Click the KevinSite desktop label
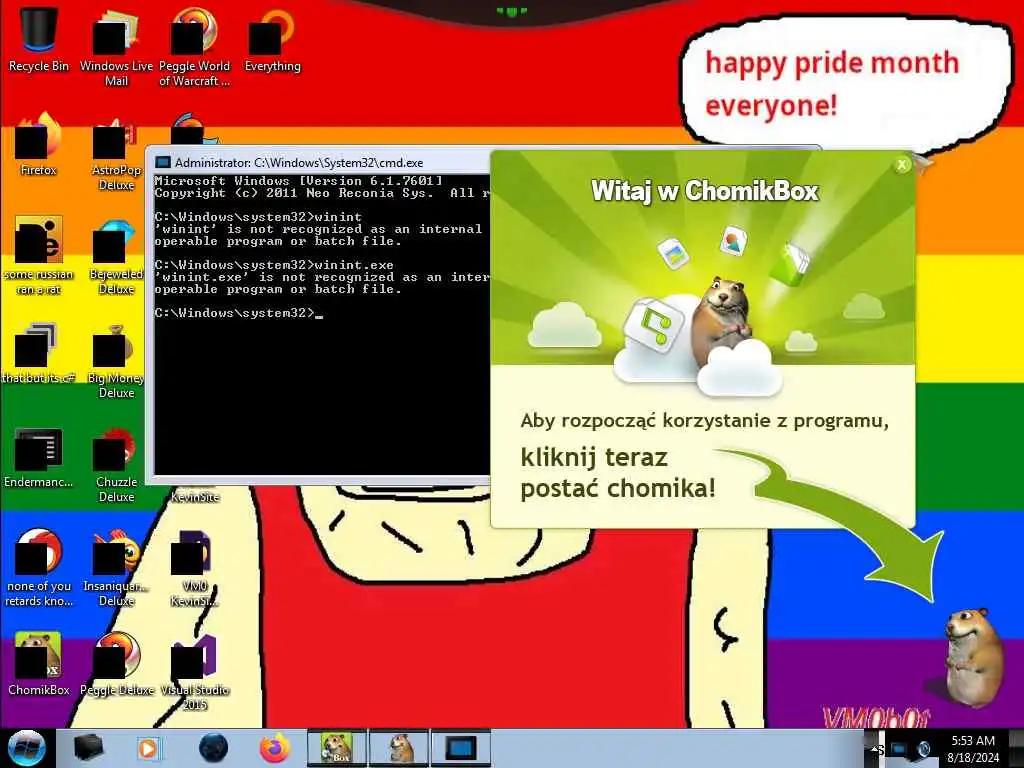 [195, 497]
